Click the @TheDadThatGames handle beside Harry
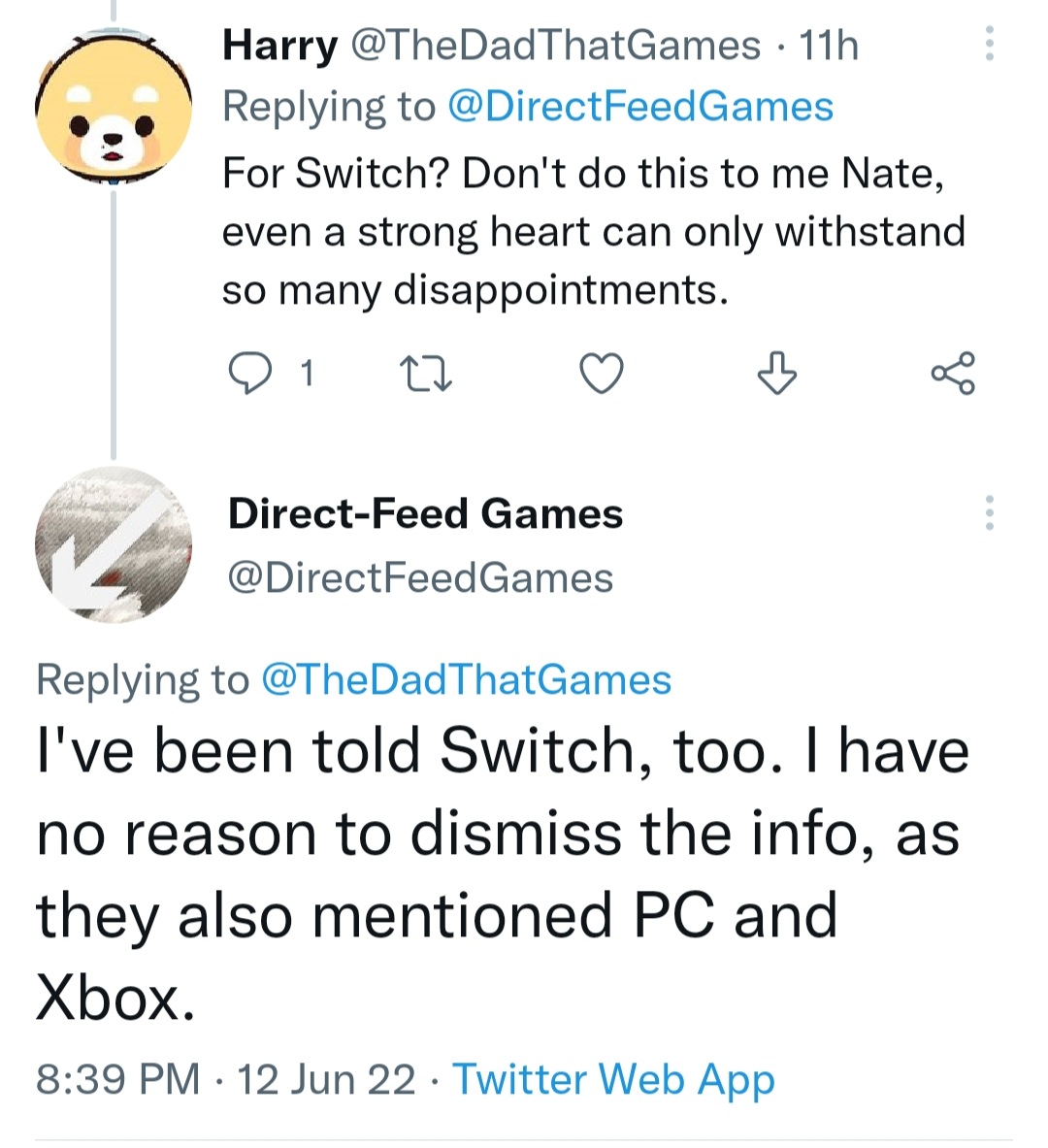The image size is (1048, 1148). (553, 46)
